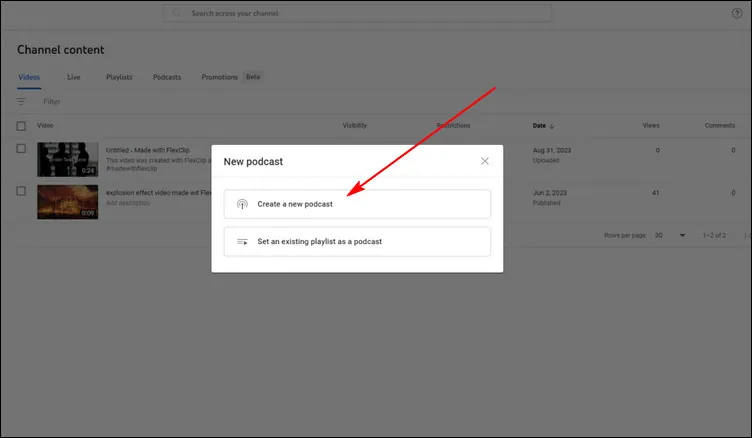
Task: Click the Date sort arrow icon
Action: (x=552, y=126)
